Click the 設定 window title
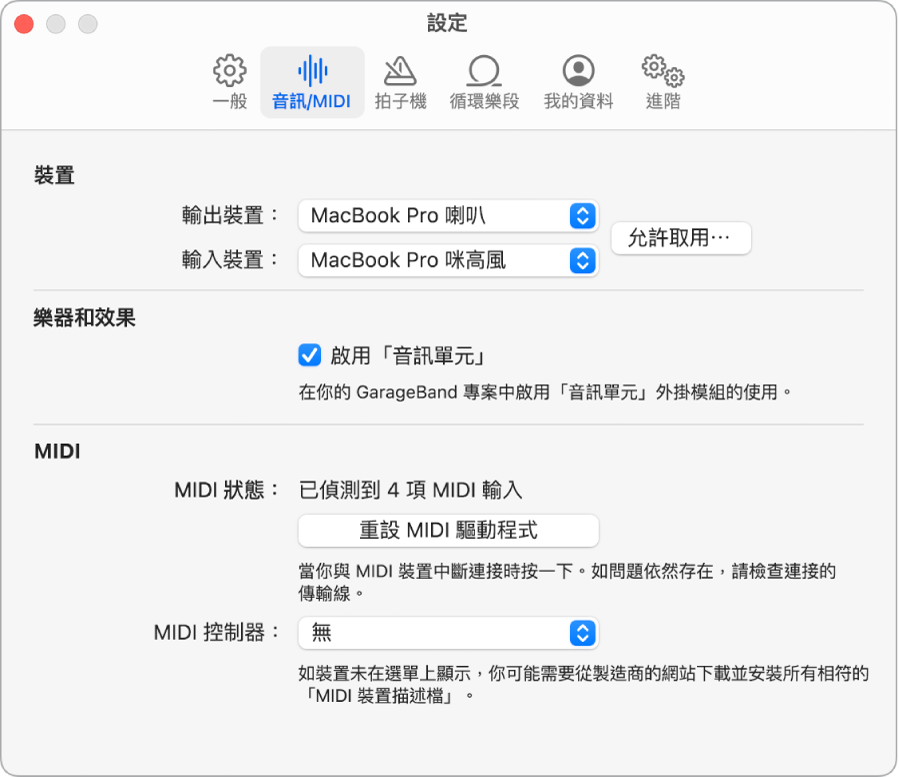The width and height of the screenshot is (899, 777). (x=447, y=24)
